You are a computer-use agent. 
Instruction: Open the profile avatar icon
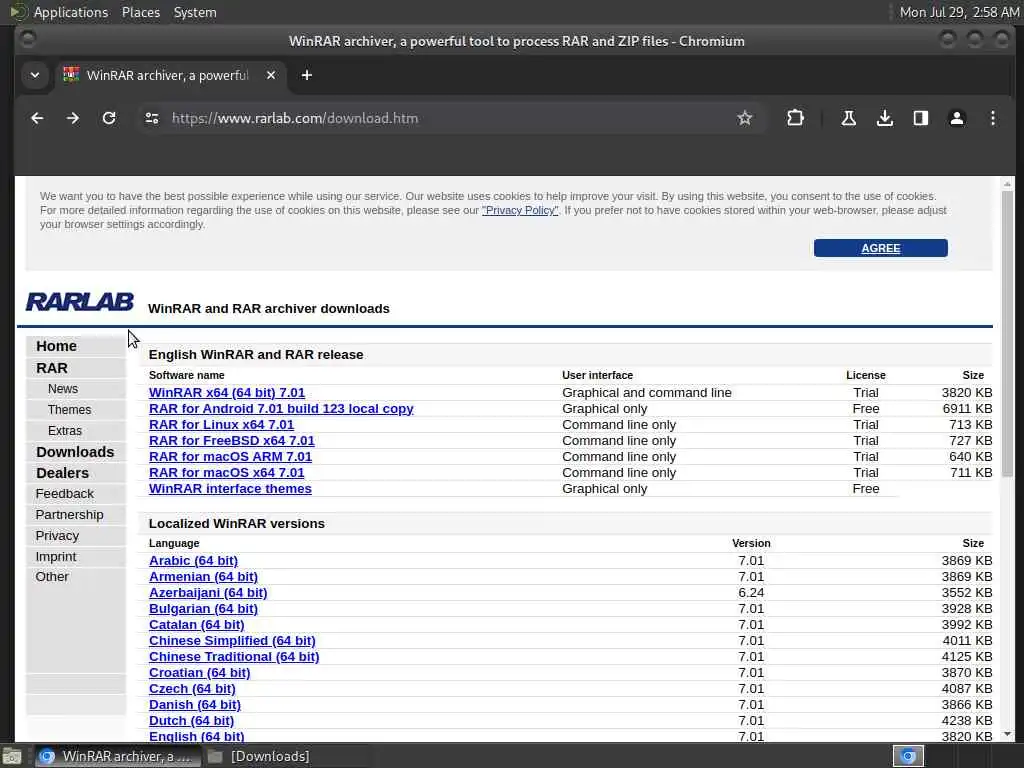(957, 118)
